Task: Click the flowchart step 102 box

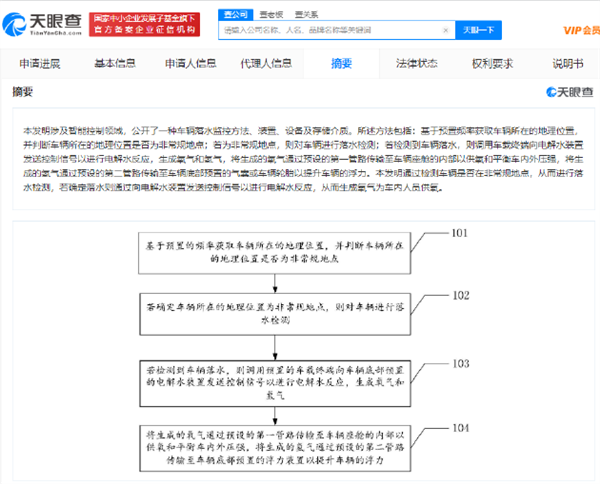Action: tap(275, 314)
